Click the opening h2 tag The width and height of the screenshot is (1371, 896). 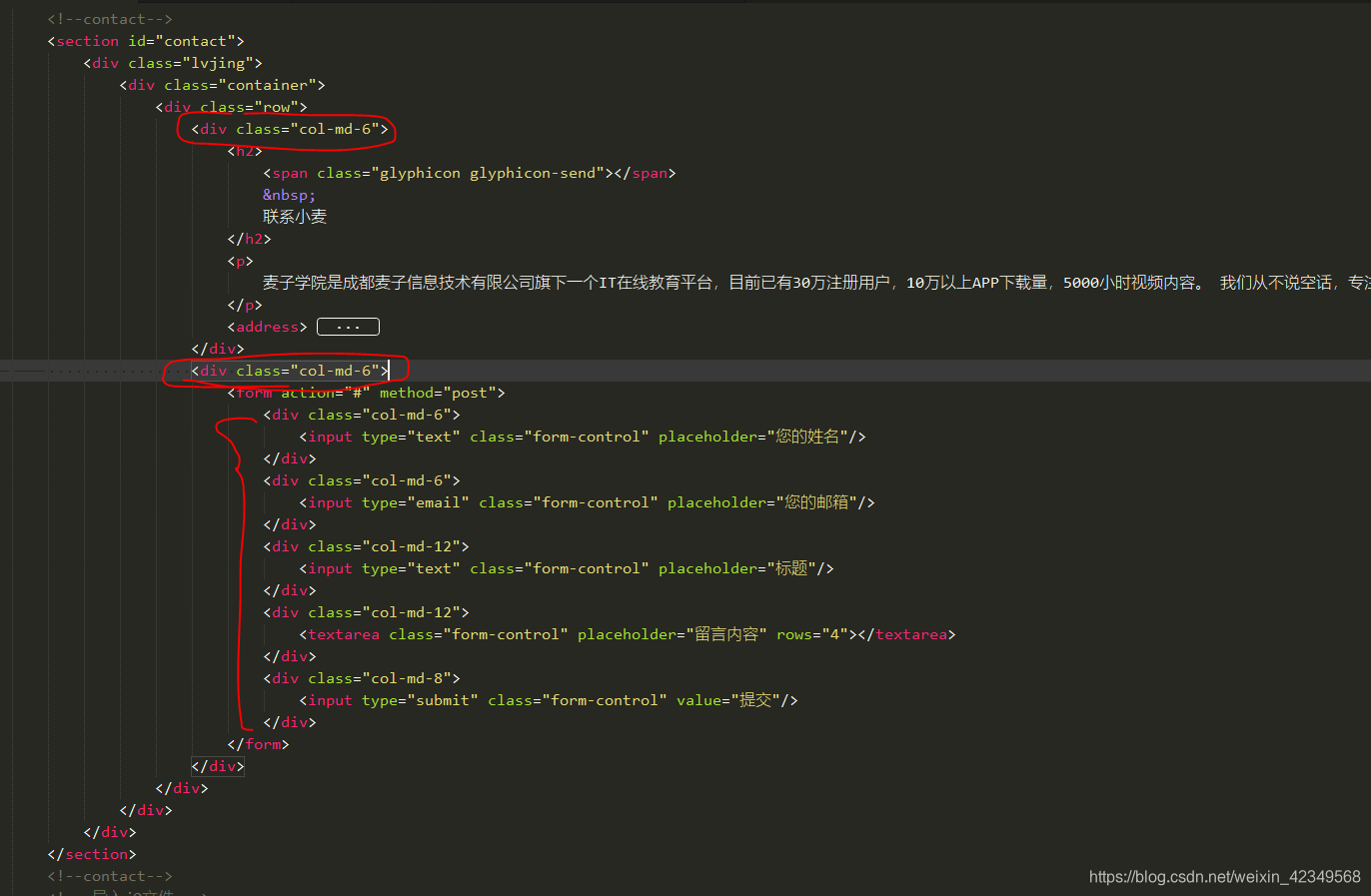245,151
